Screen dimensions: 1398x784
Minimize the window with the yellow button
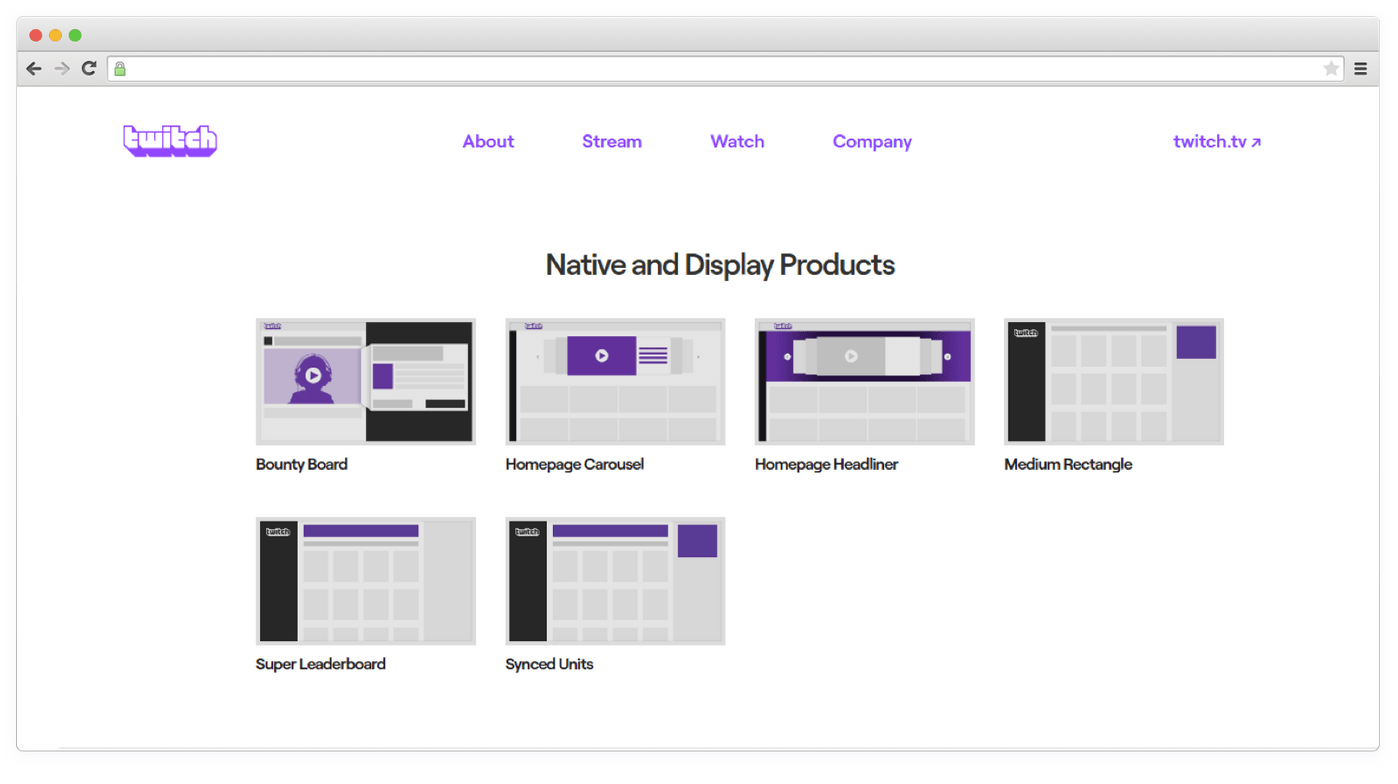click(x=55, y=35)
